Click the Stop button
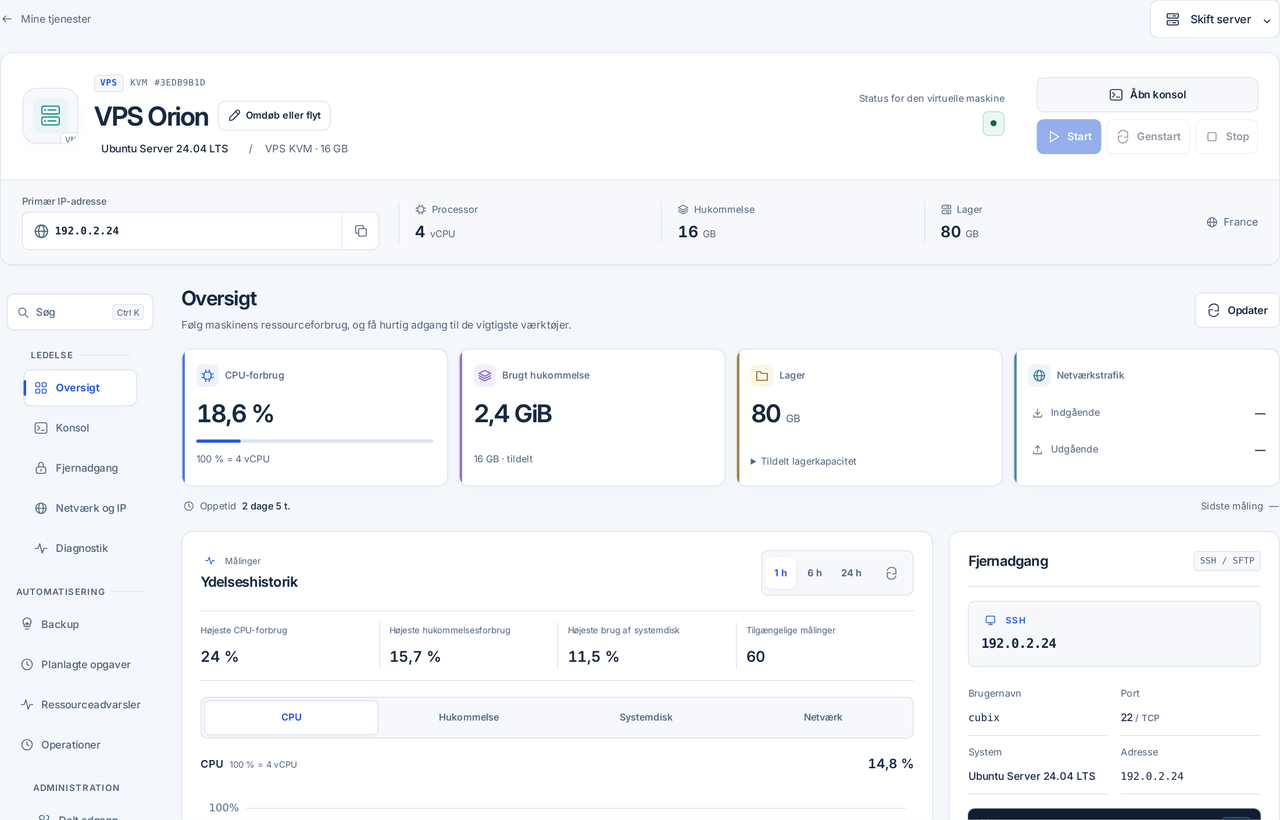The image size is (1280, 820). pos(1227,137)
